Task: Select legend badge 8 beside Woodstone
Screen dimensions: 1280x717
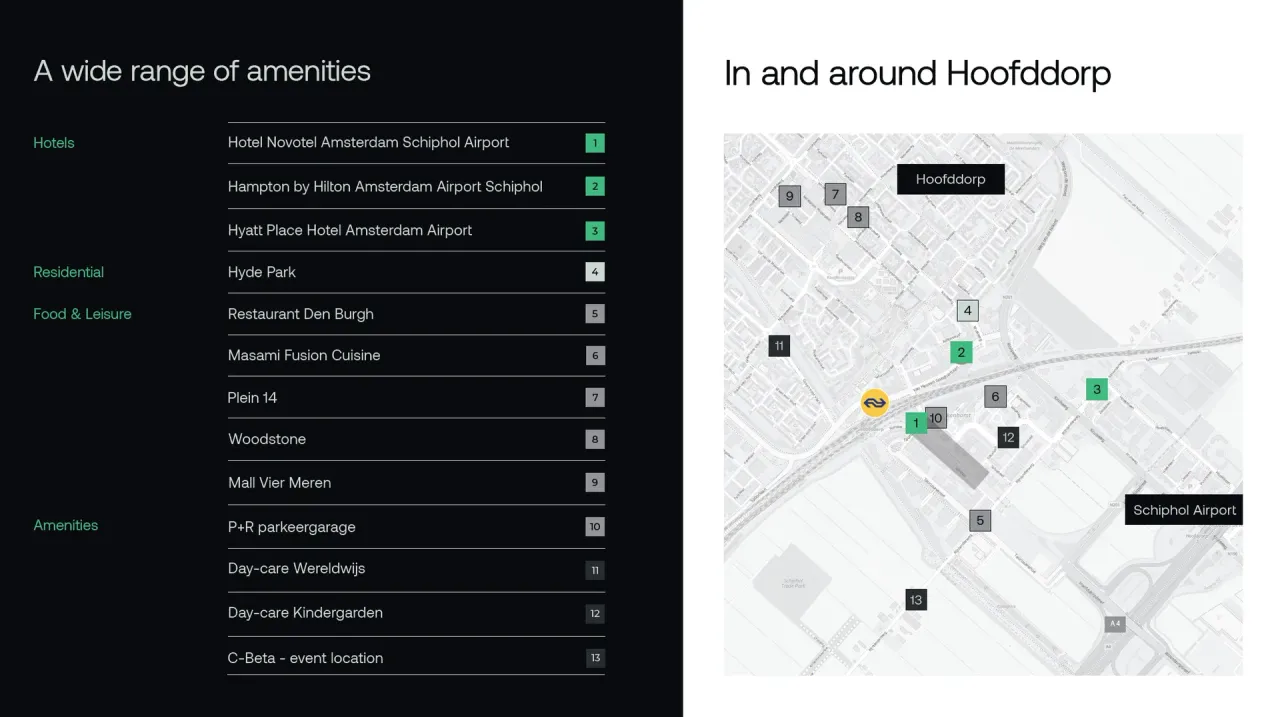Action: 595,440
